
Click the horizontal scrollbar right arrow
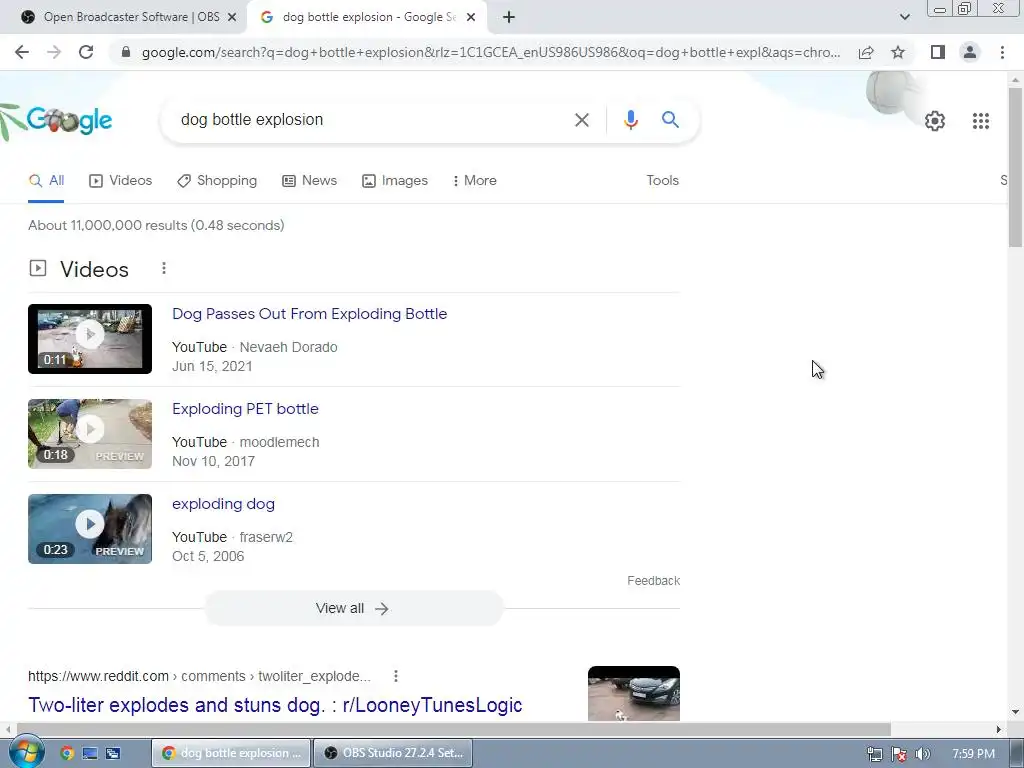coord(999,729)
